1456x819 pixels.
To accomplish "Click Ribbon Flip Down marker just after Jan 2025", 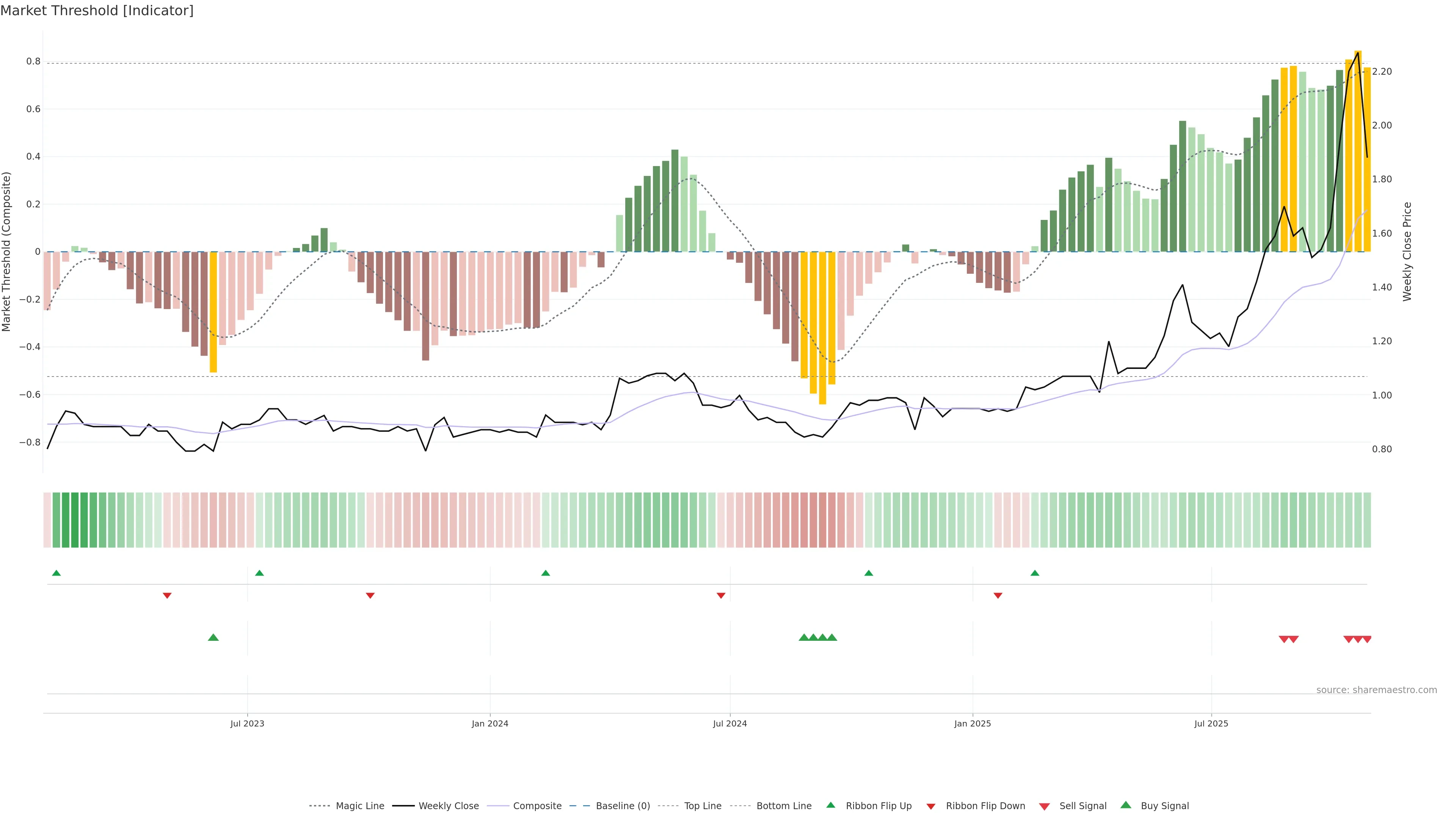I will (998, 595).
